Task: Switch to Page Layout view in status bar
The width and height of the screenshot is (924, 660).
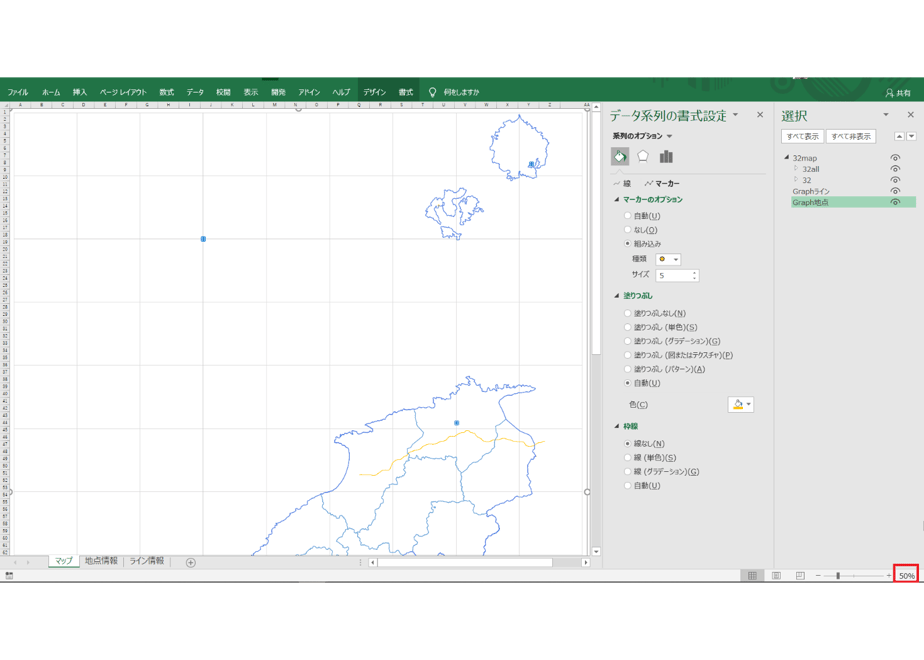Action: 776,576
